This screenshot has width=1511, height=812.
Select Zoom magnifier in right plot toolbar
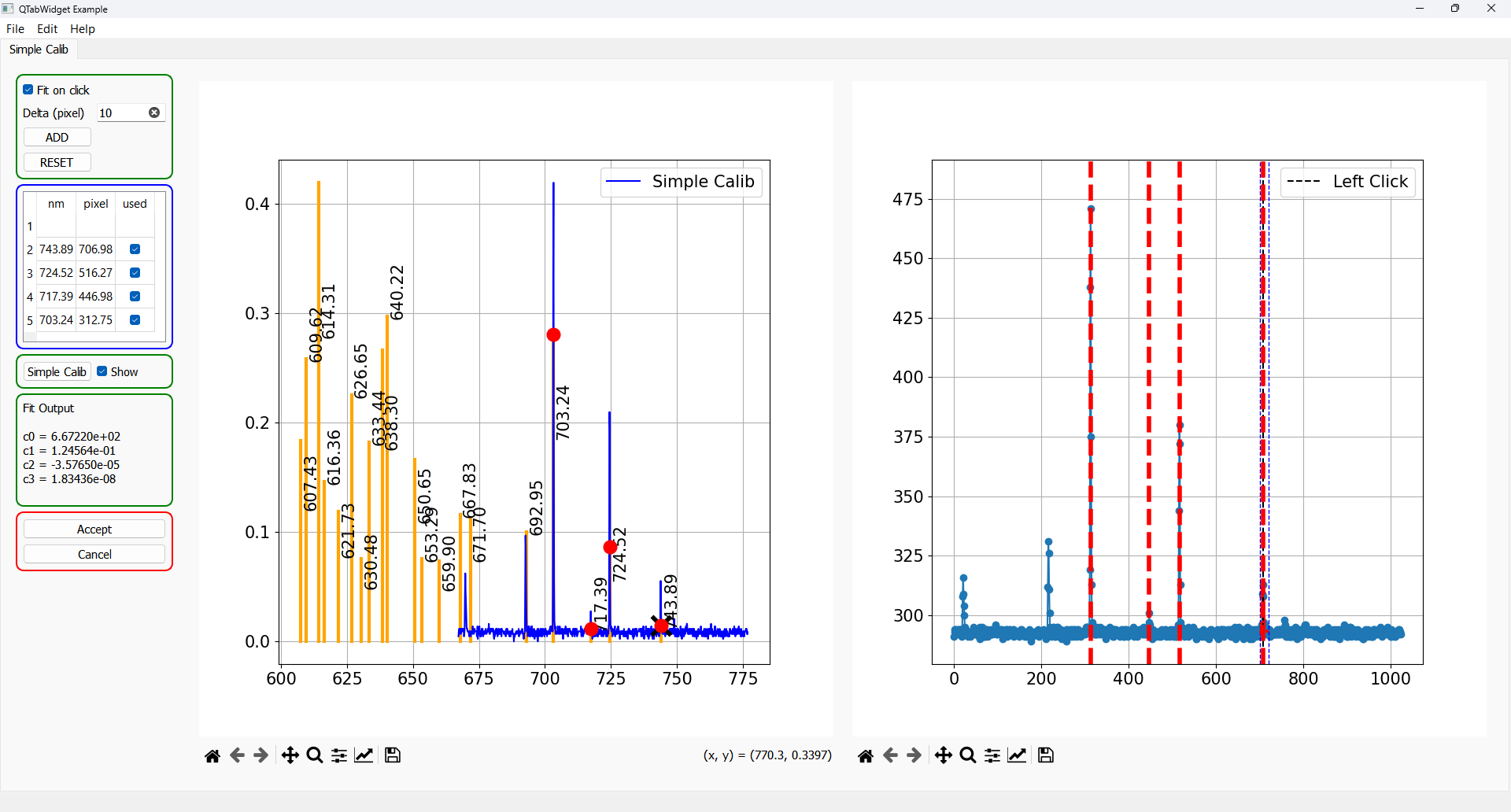[968, 756]
